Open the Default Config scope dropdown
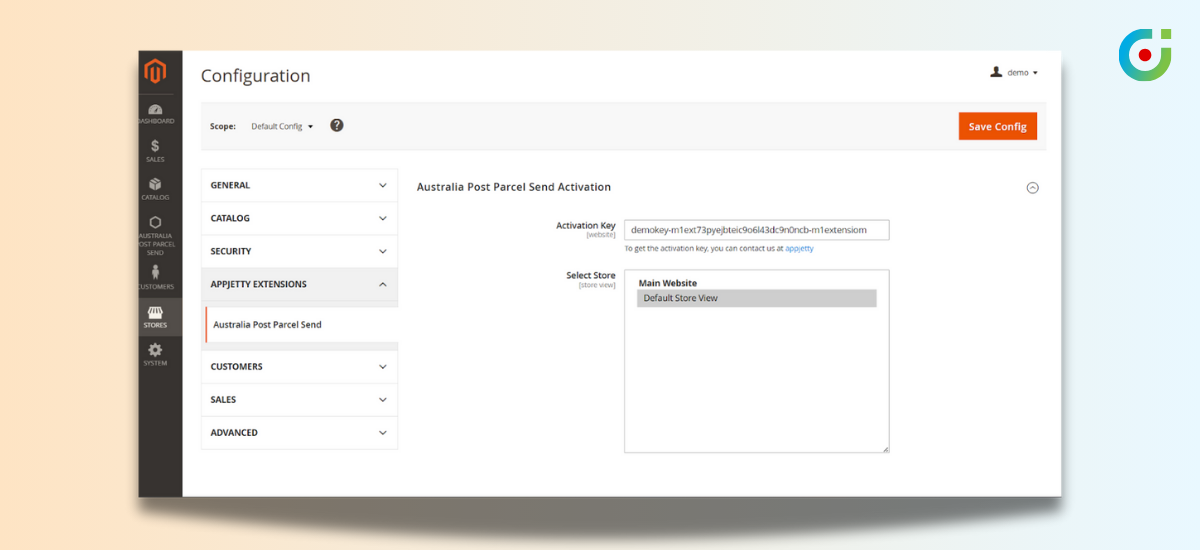The image size is (1200, 550). pos(282,127)
